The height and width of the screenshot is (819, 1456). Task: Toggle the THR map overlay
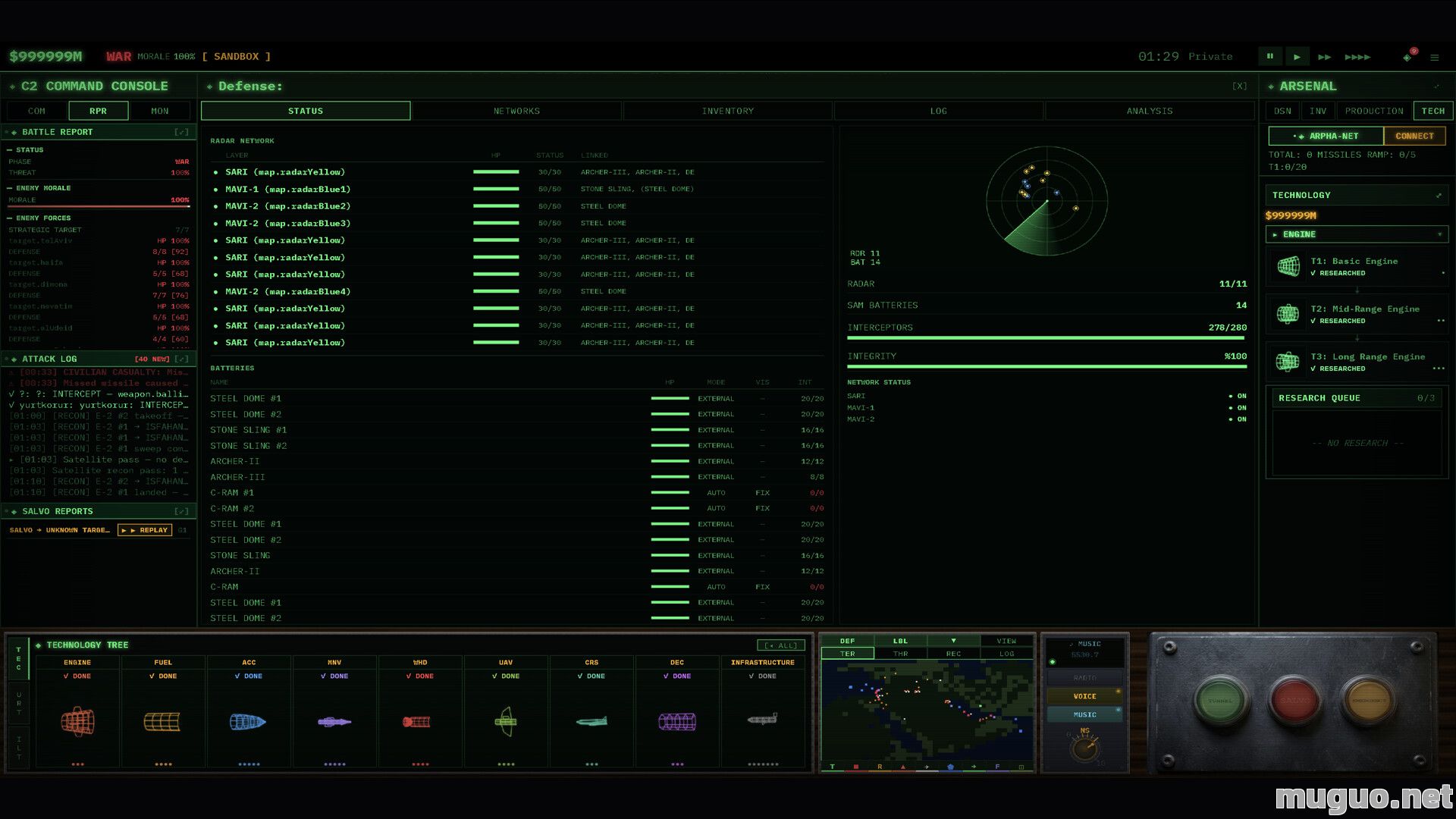click(900, 654)
